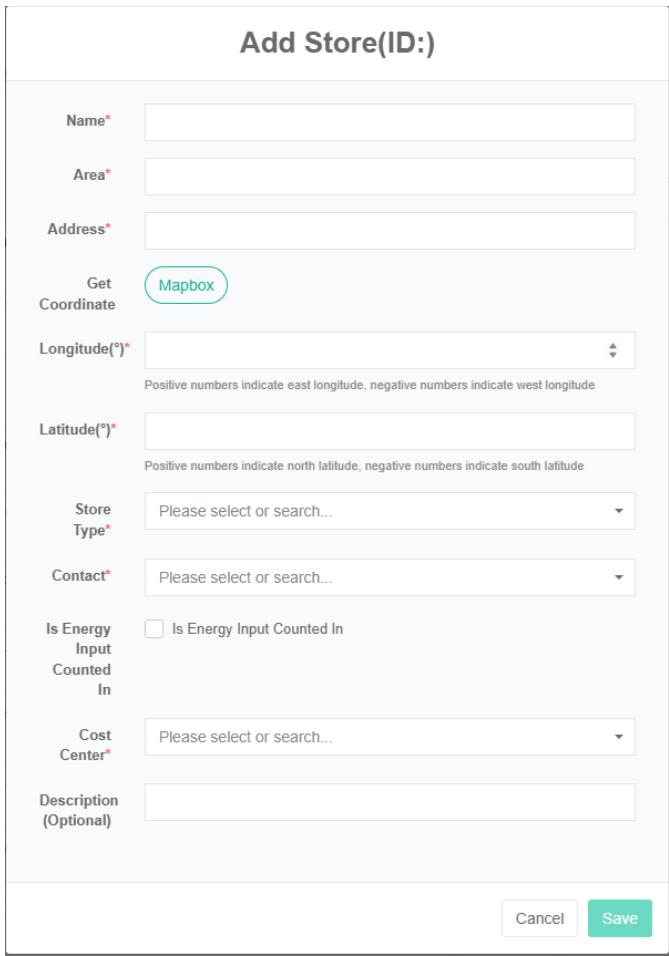Click the checkbox's "Is Energy Input Counted In" text
Screen dimensions: 669x956
258,629
